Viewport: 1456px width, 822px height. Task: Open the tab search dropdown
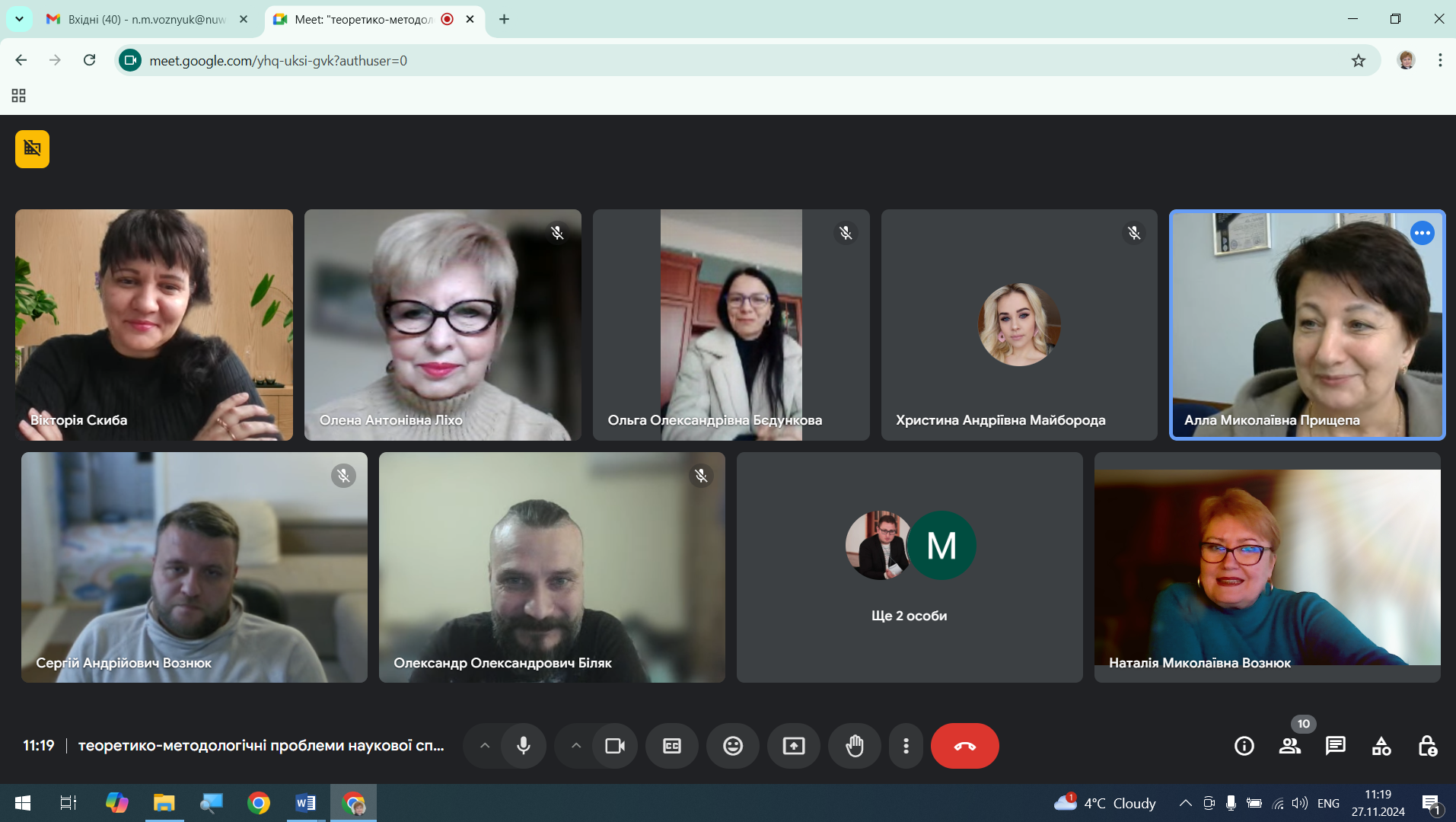pyautogui.click(x=19, y=19)
